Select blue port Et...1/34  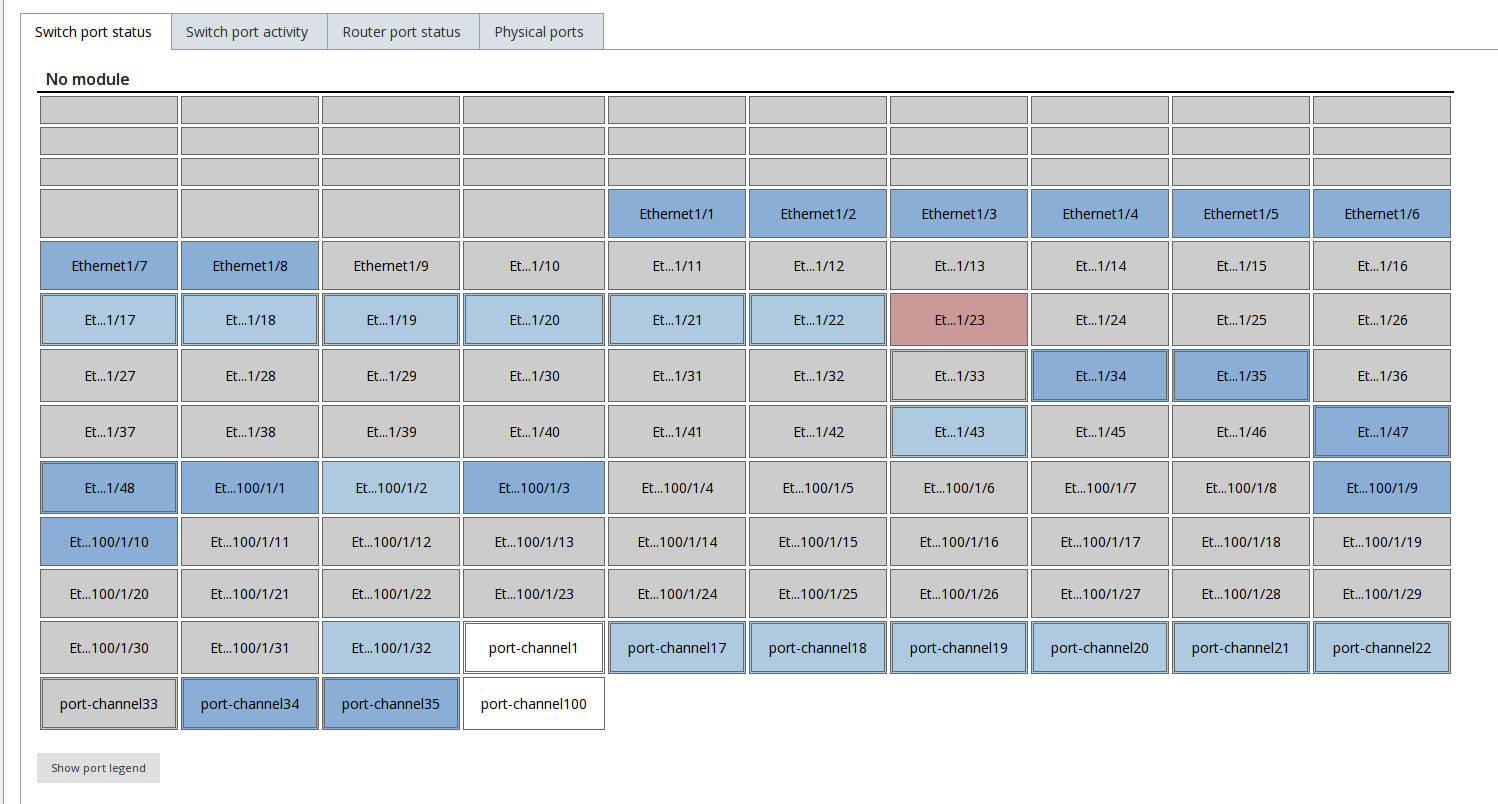pos(1100,376)
